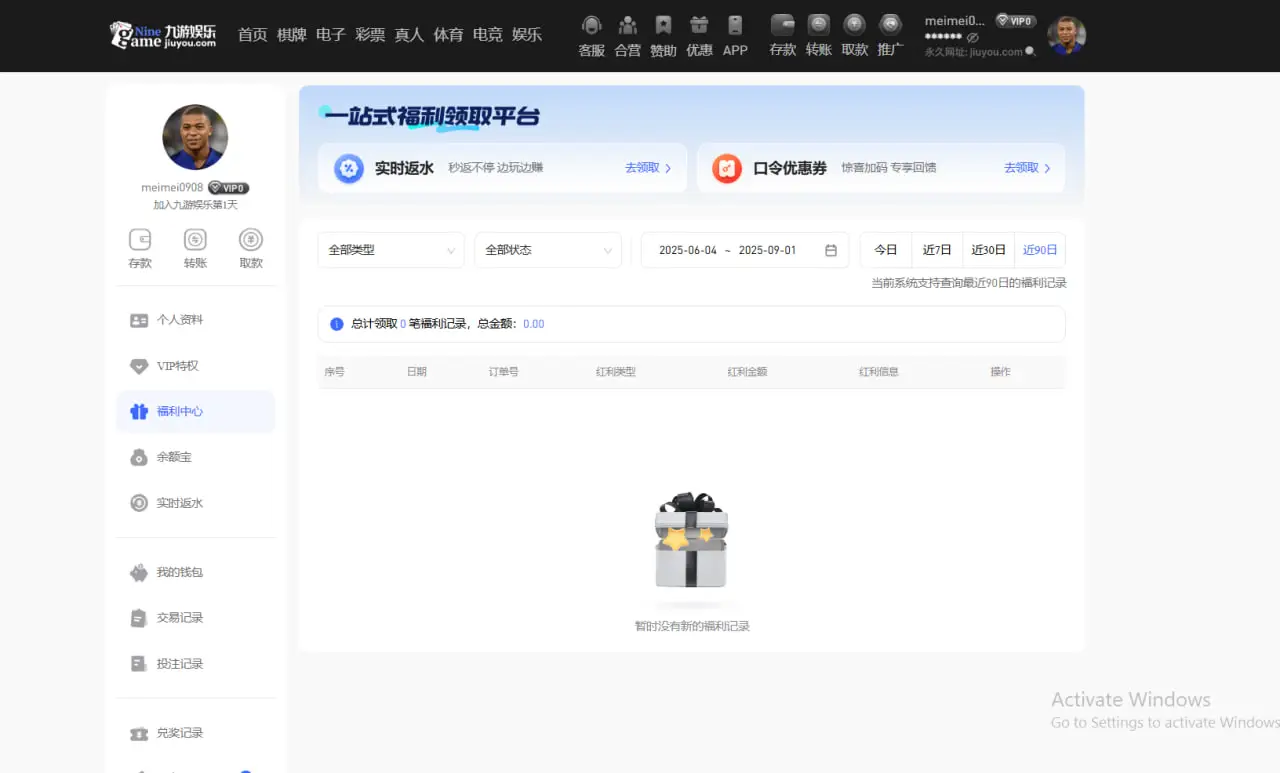Expand the 全部状态 status dropdown
The image size is (1280, 773).
click(548, 250)
